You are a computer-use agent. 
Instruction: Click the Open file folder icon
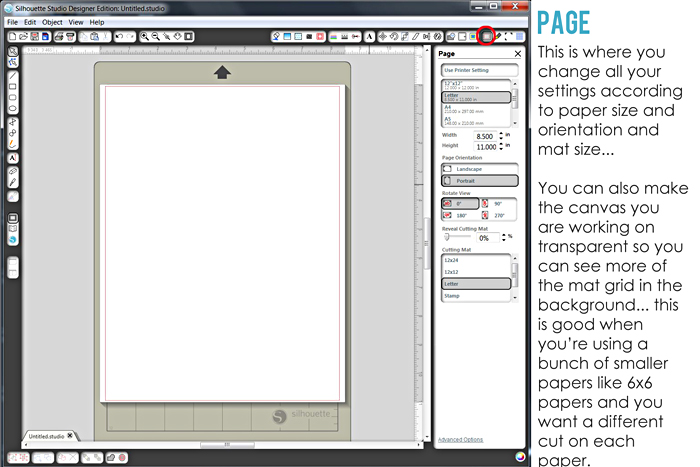click(23, 37)
